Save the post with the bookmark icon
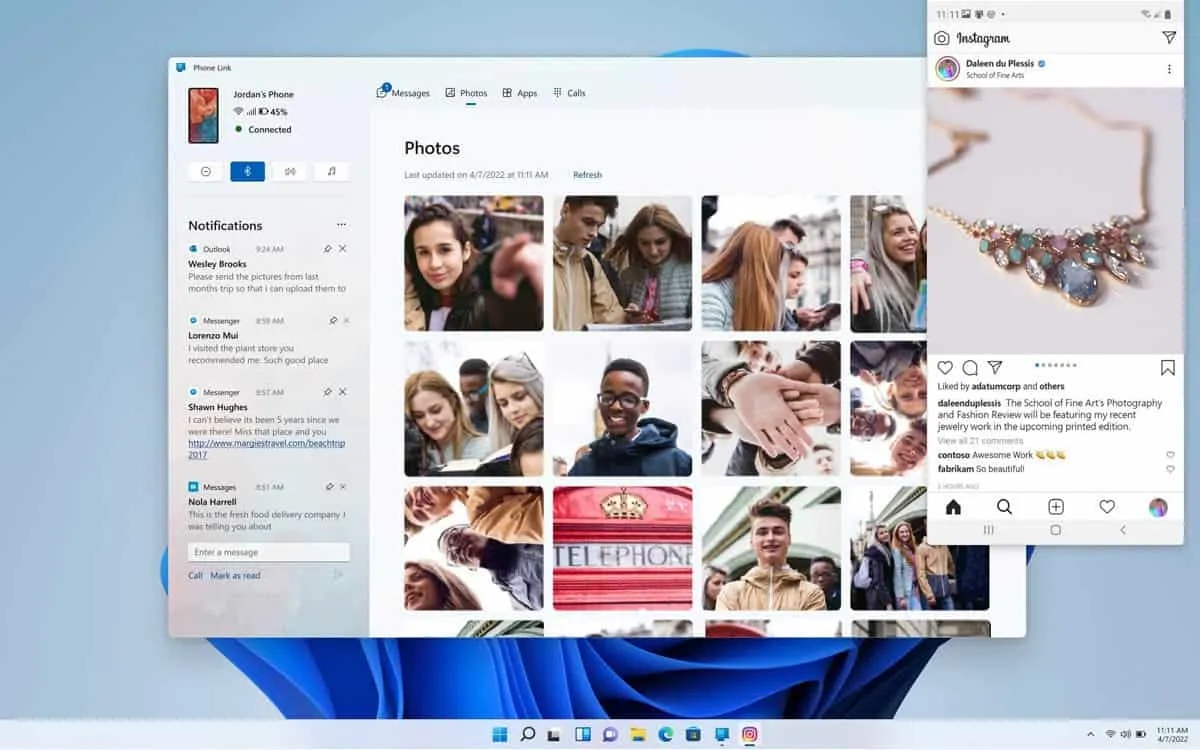Screen dimensions: 1200x750 pos(1167,367)
